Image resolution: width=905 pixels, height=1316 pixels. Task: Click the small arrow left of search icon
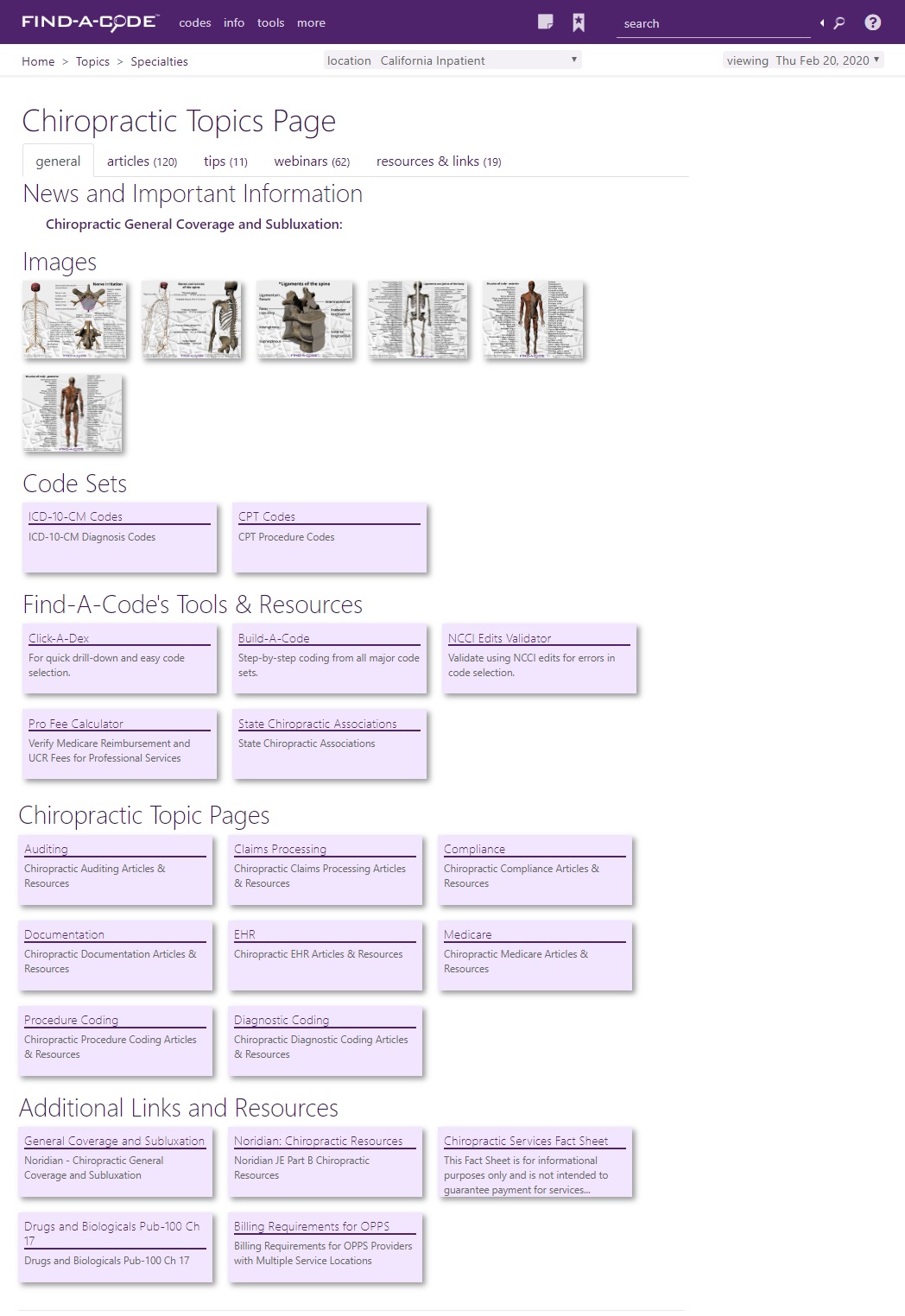point(822,22)
